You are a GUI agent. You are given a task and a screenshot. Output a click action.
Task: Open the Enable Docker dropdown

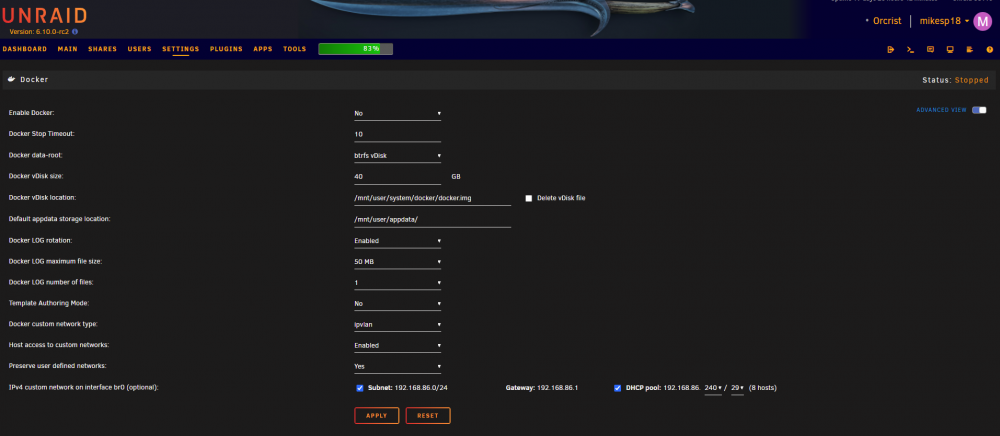(397, 113)
